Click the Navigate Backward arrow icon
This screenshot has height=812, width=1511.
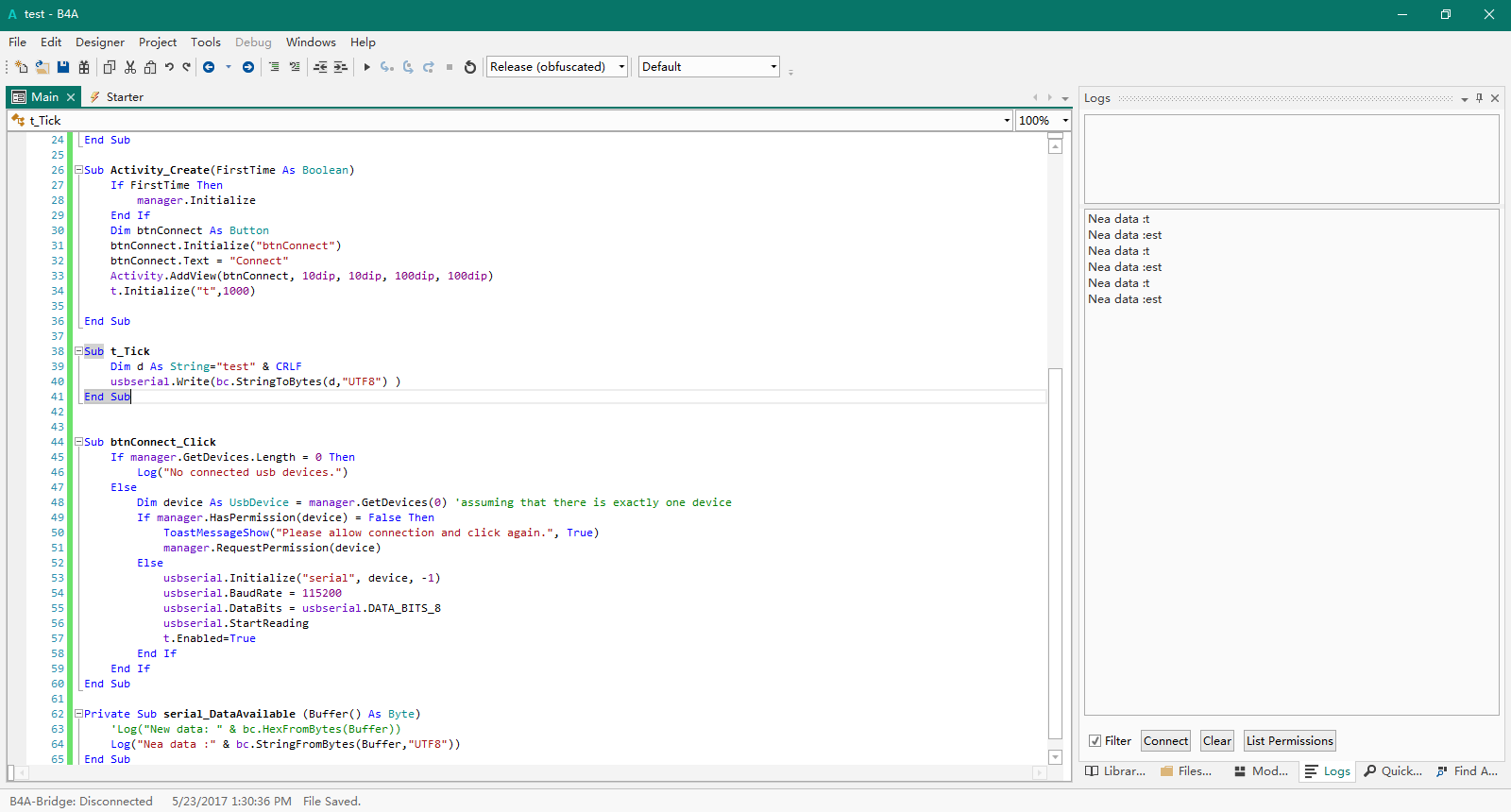(x=209, y=67)
